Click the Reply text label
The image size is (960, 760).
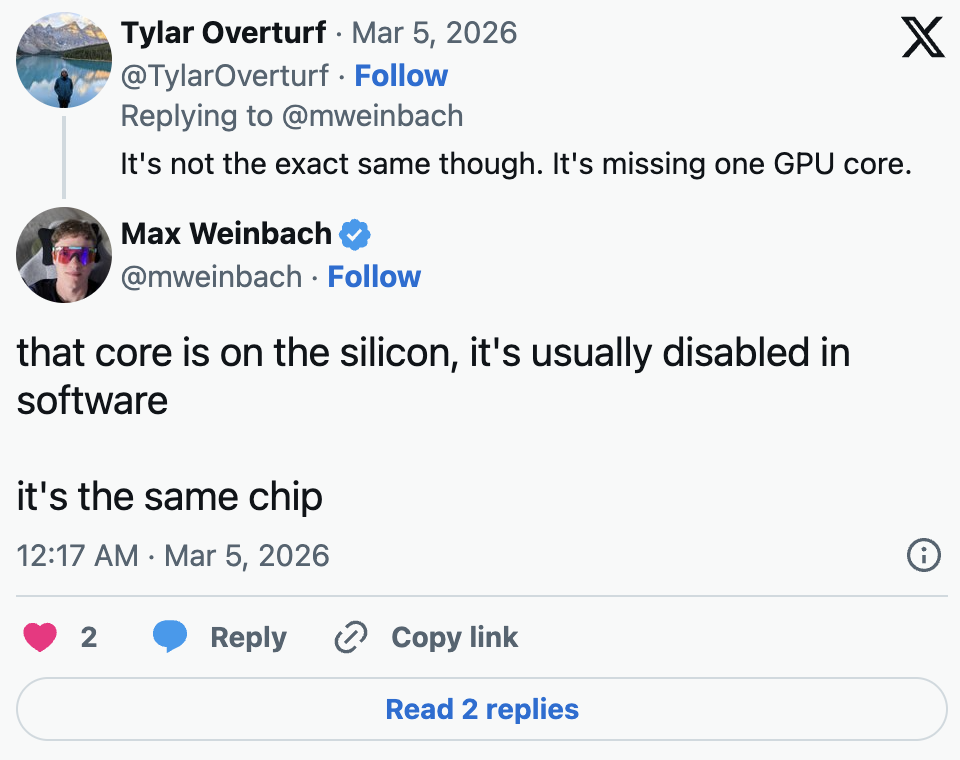[x=248, y=637]
